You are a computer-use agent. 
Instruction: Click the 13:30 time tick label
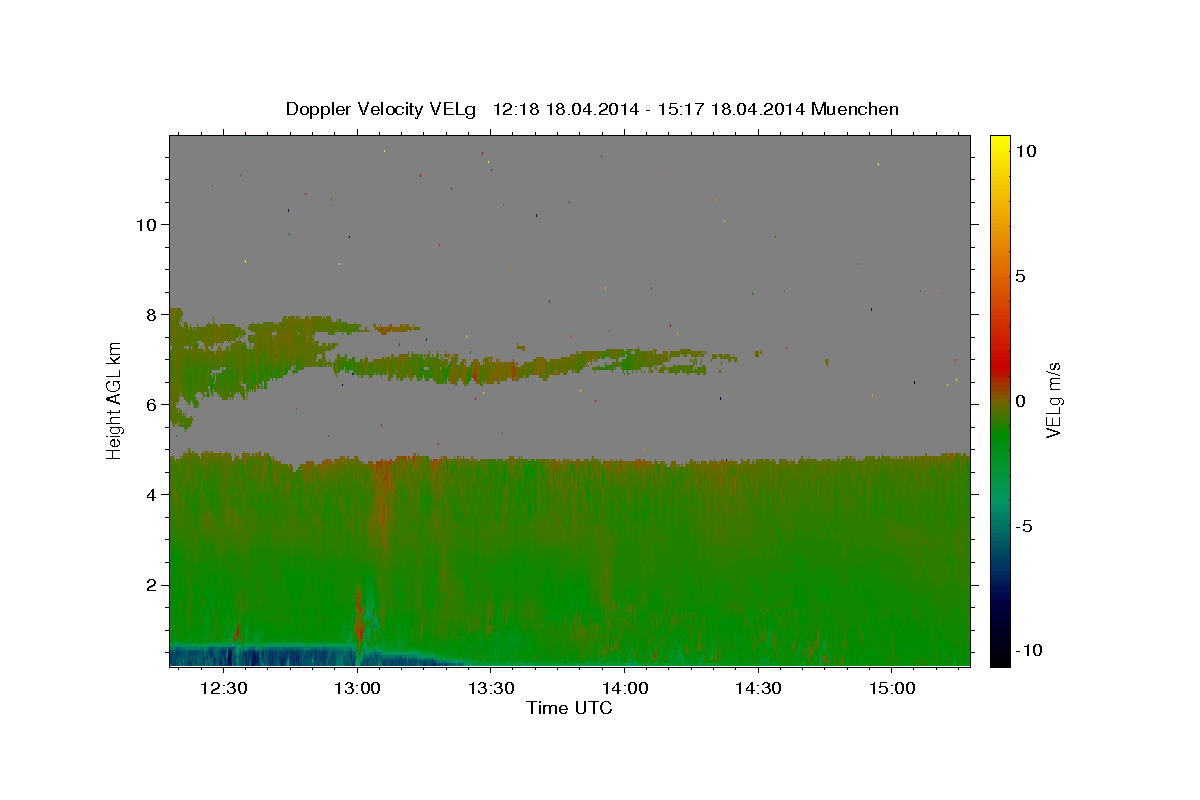491,688
